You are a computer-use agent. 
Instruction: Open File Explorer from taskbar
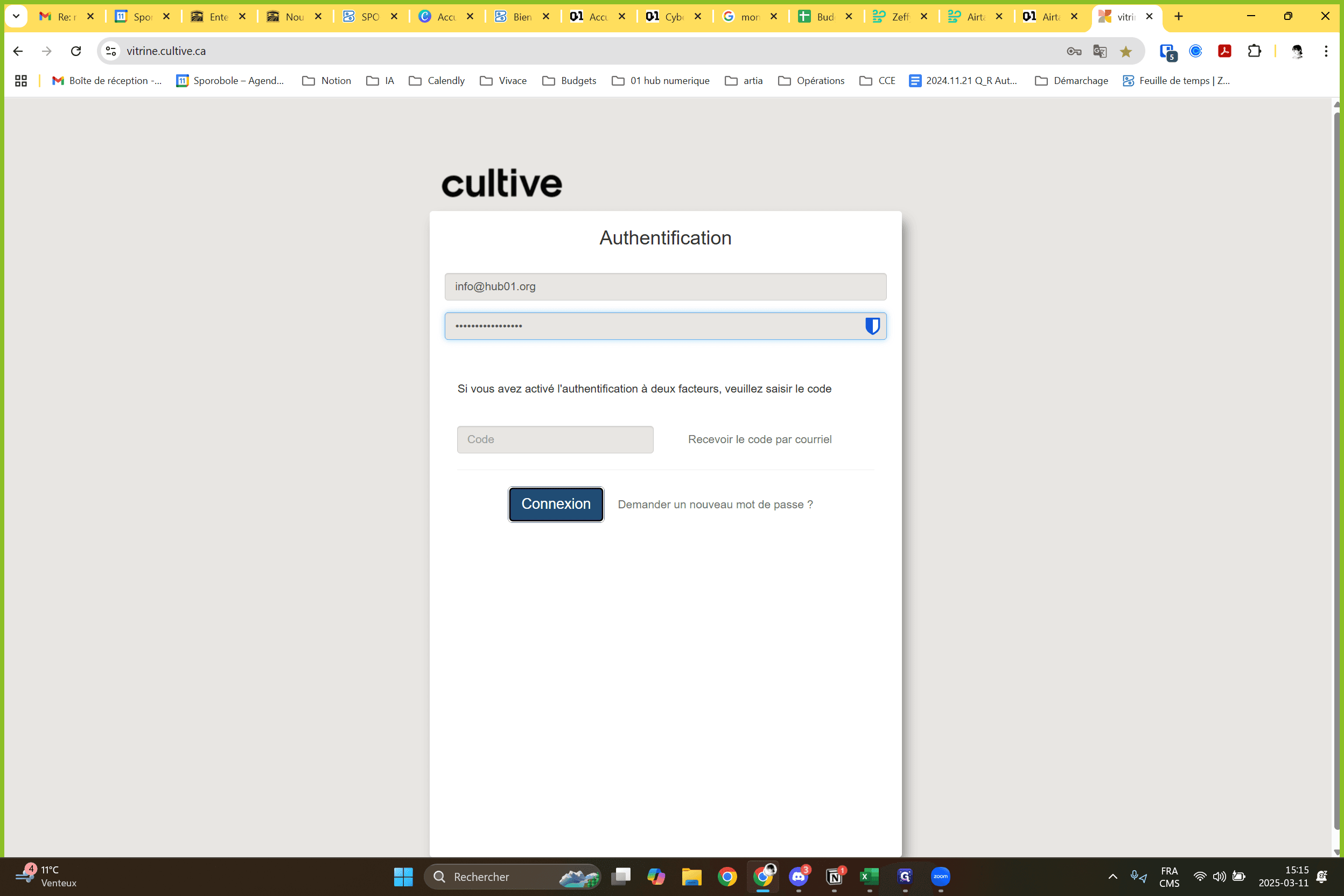pyautogui.click(x=691, y=877)
